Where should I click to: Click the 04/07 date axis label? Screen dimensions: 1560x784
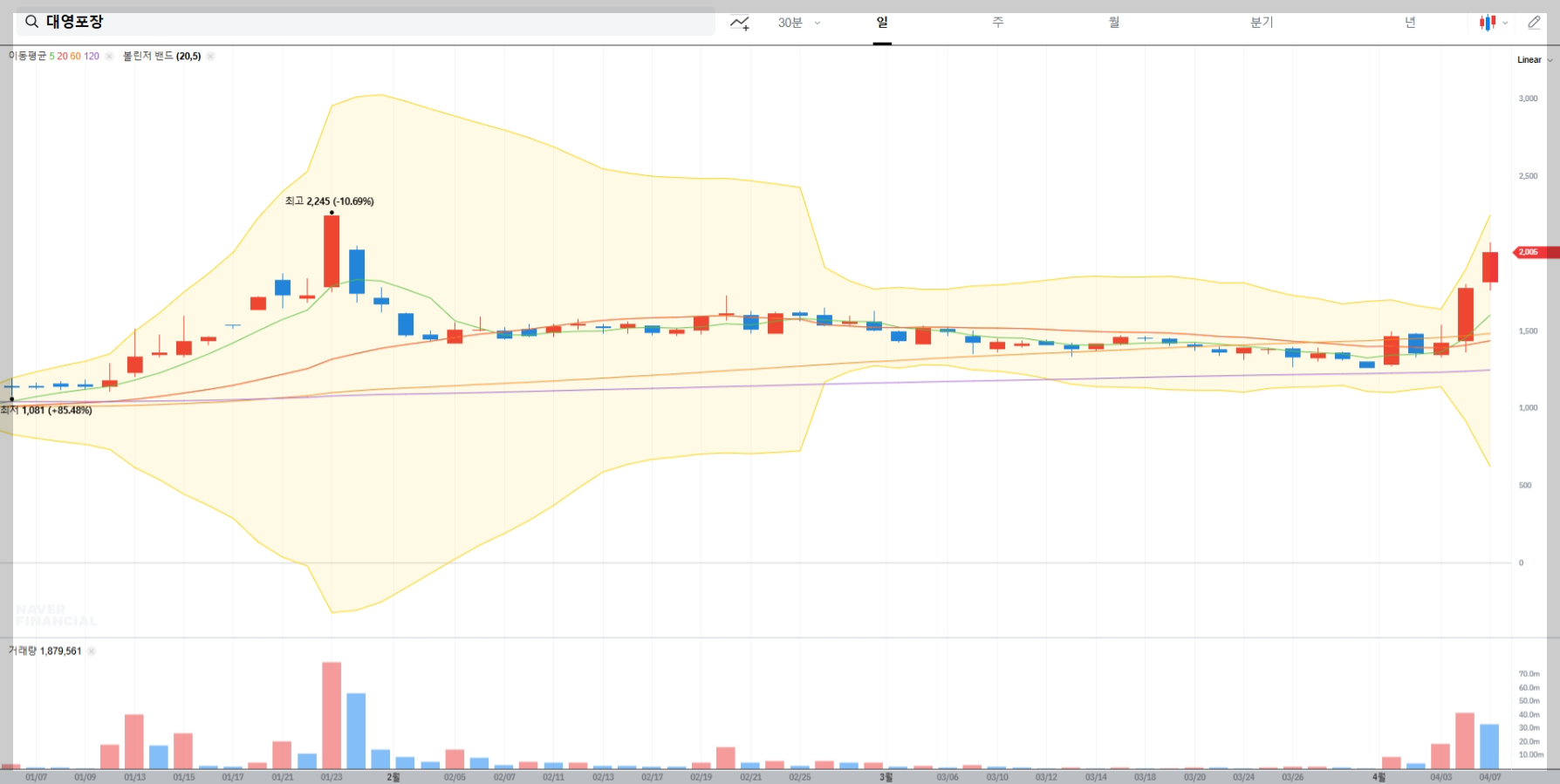(1489, 777)
